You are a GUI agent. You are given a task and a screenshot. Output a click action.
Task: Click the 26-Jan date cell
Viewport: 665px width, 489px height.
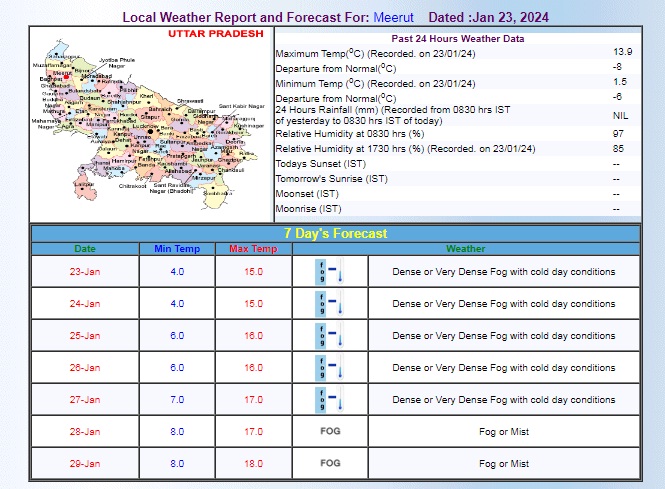(85, 368)
